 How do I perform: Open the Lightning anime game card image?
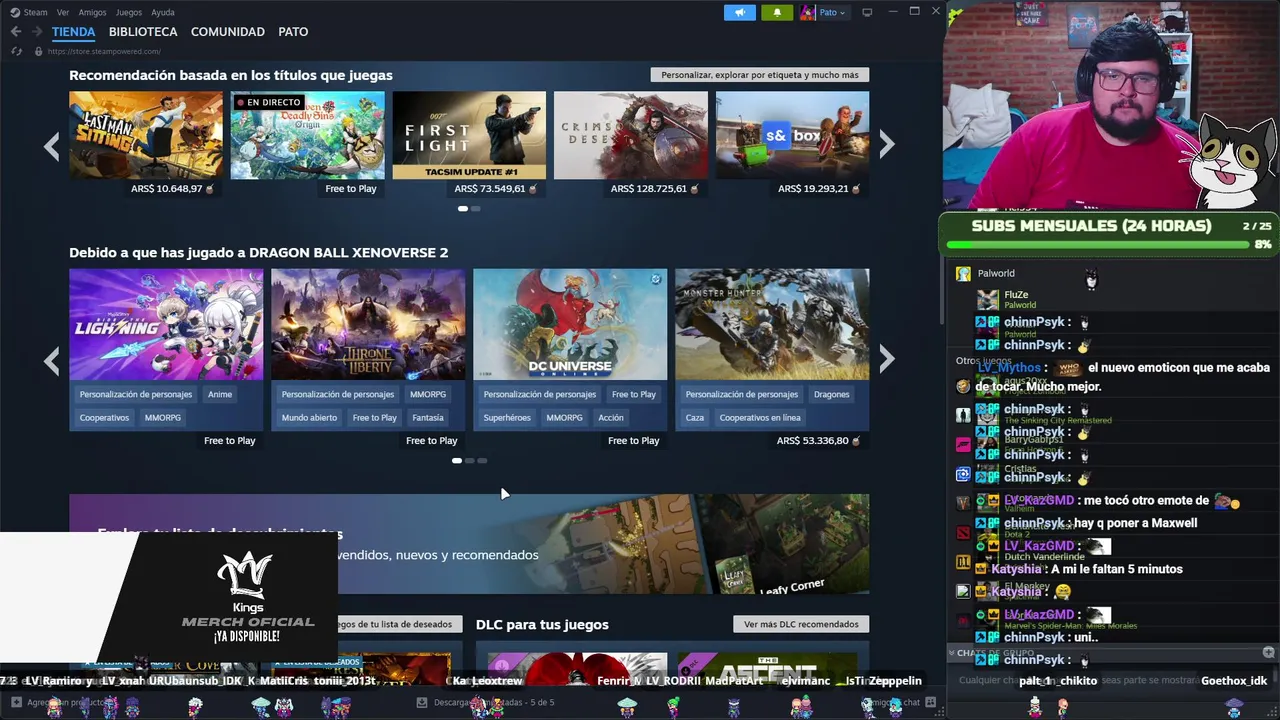pos(166,324)
